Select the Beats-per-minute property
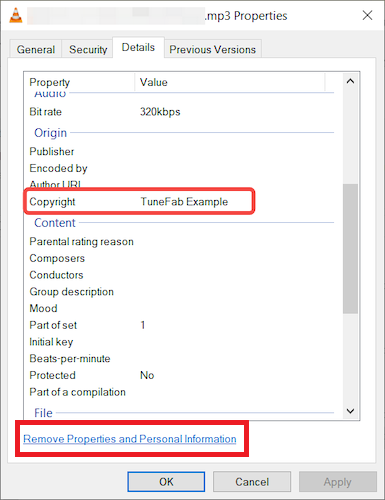This screenshot has height=500, width=385. point(70,359)
